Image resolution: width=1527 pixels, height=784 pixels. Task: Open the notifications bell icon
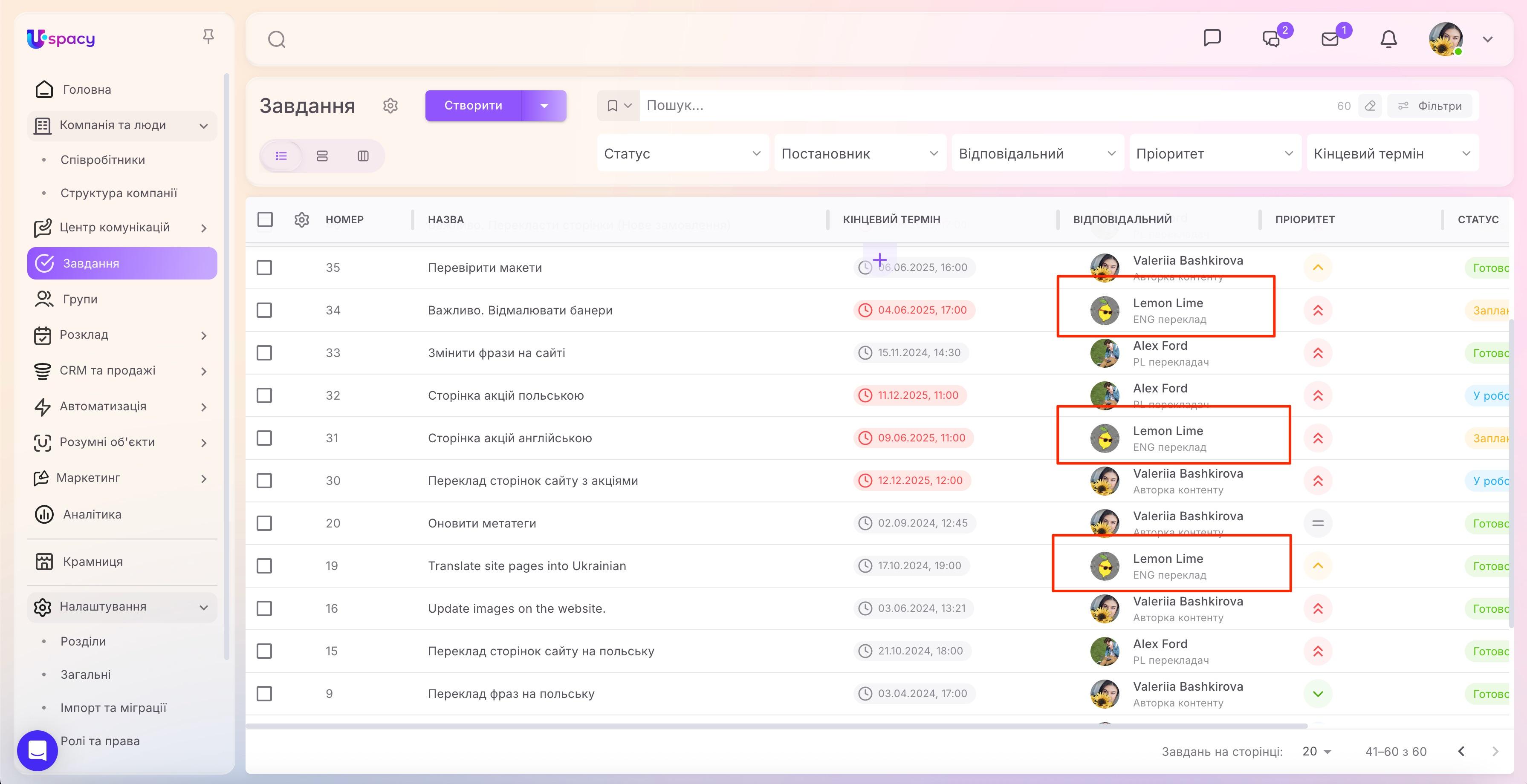tap(1388, 39)
